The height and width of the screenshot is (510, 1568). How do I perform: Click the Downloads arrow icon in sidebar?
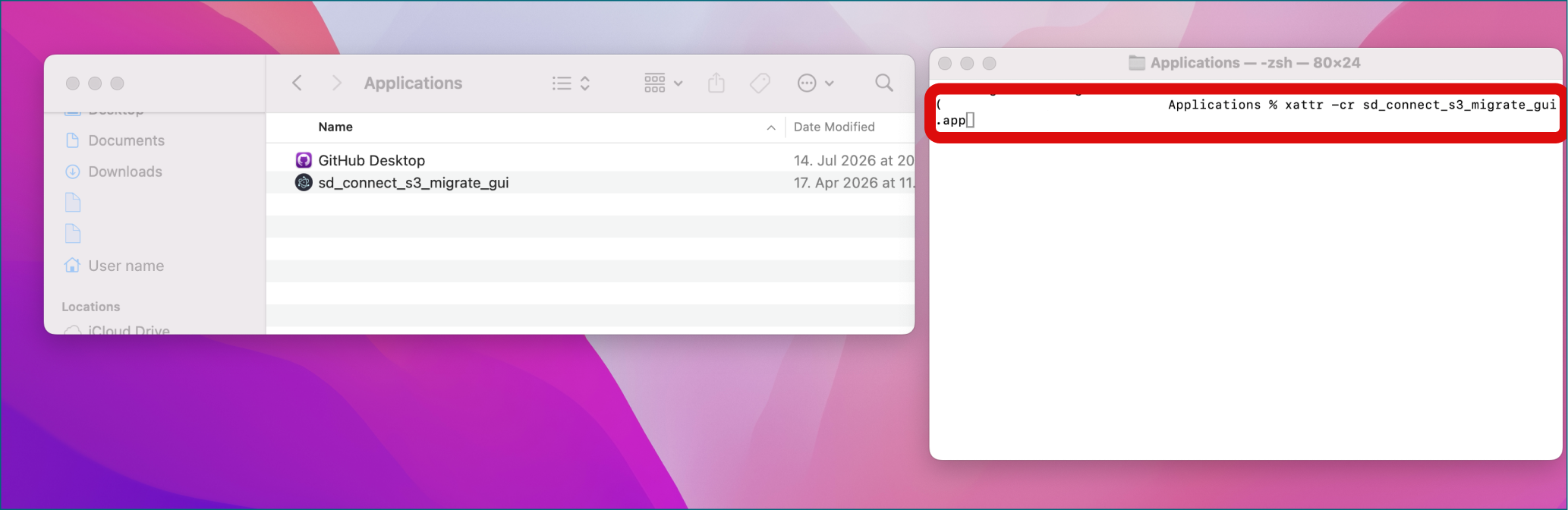(x=73, y=172)
